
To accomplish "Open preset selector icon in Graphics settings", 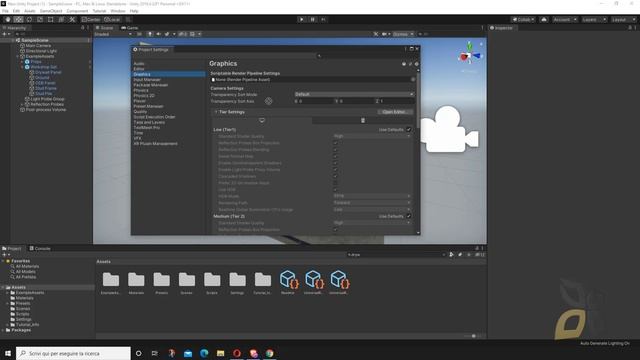I will 410,64.
